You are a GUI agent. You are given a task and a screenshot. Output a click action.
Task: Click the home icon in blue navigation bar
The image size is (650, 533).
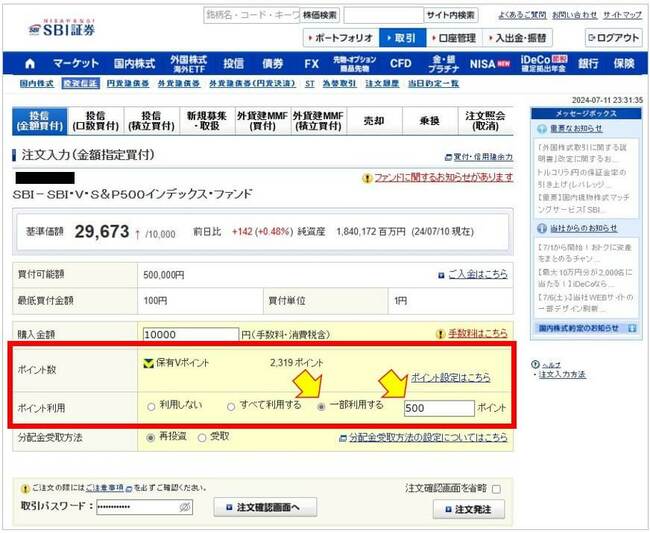point(30,64)
